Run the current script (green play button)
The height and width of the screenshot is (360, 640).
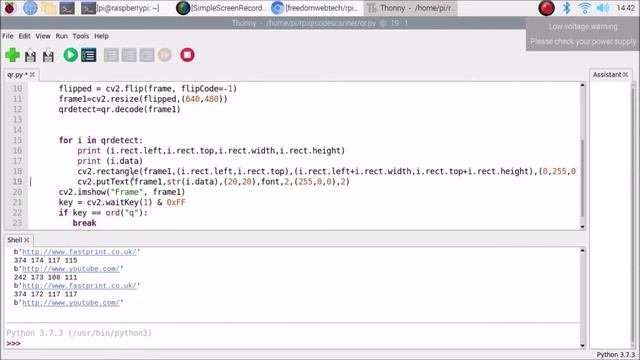(x=71, y=55)
